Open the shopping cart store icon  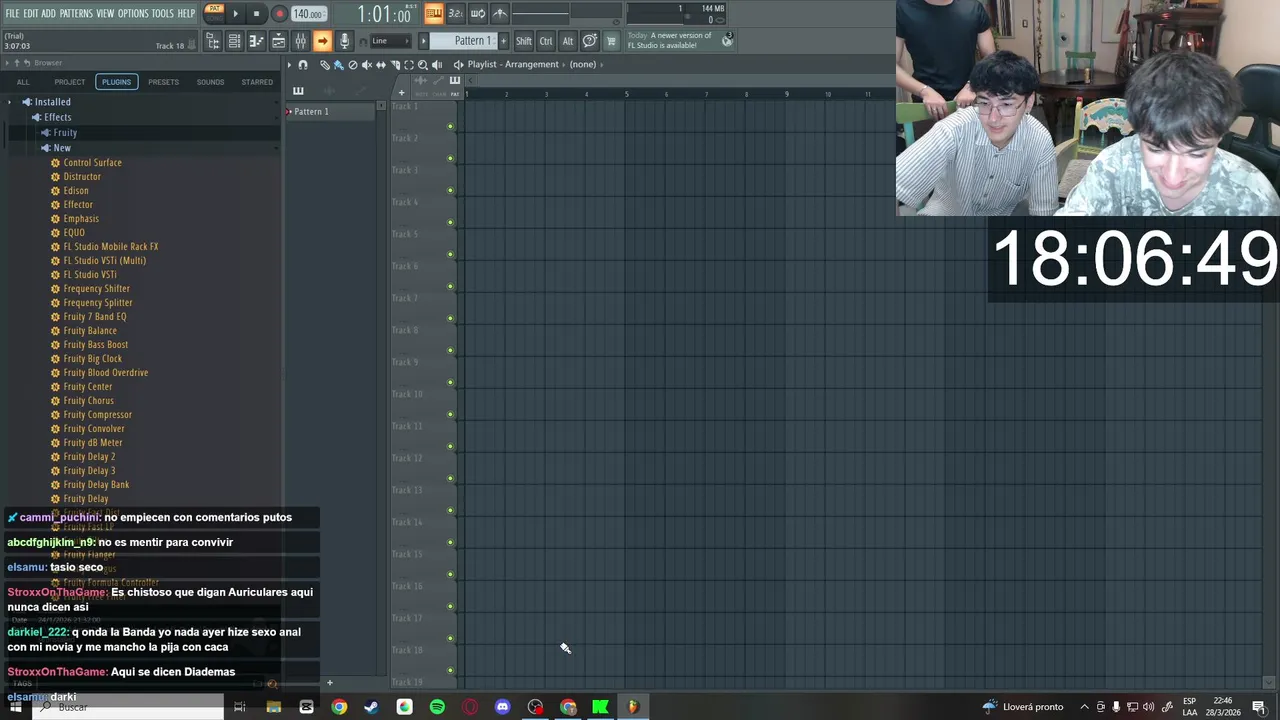click(611, 41)
